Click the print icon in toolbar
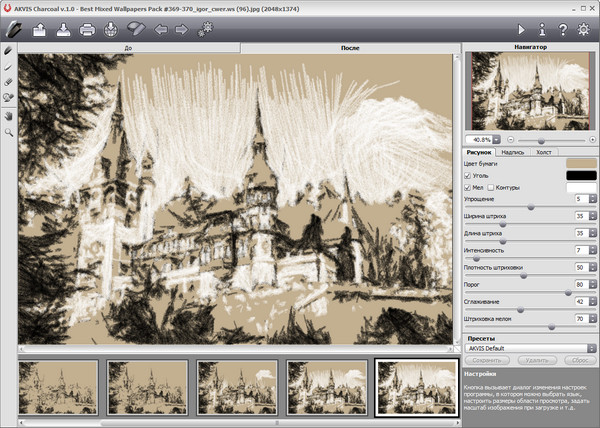Viewport: 600px width, 428px height. 87,29
